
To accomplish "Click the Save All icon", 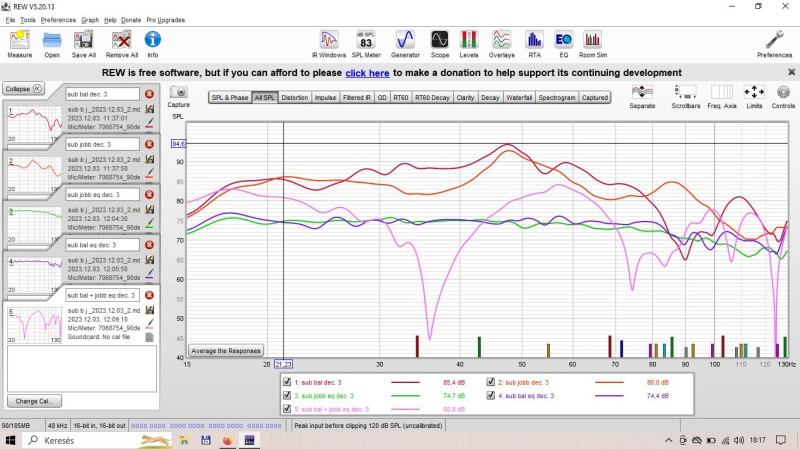I will tap(84, 44).
